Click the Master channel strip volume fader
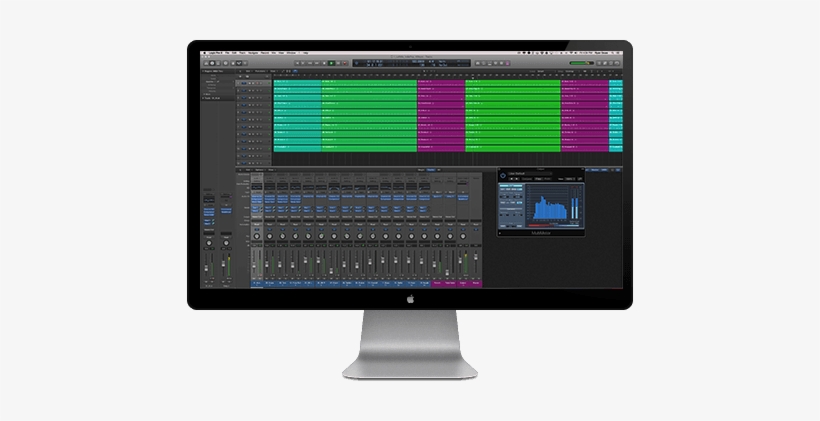Image resolution: width=820 pixels, height=421 pixels. point(476,259)
